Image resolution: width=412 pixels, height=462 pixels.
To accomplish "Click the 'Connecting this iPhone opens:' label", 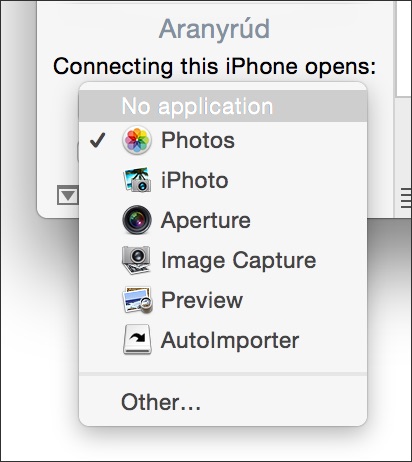I will coord(215,66).
